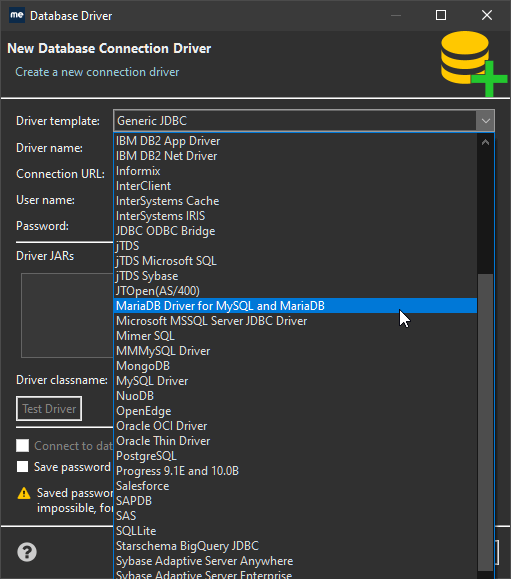Select MariaDB Driver for MySQL and MariaDB
Image resolution: width=511 pixels, height=579 pixels.
coord(295,306)
